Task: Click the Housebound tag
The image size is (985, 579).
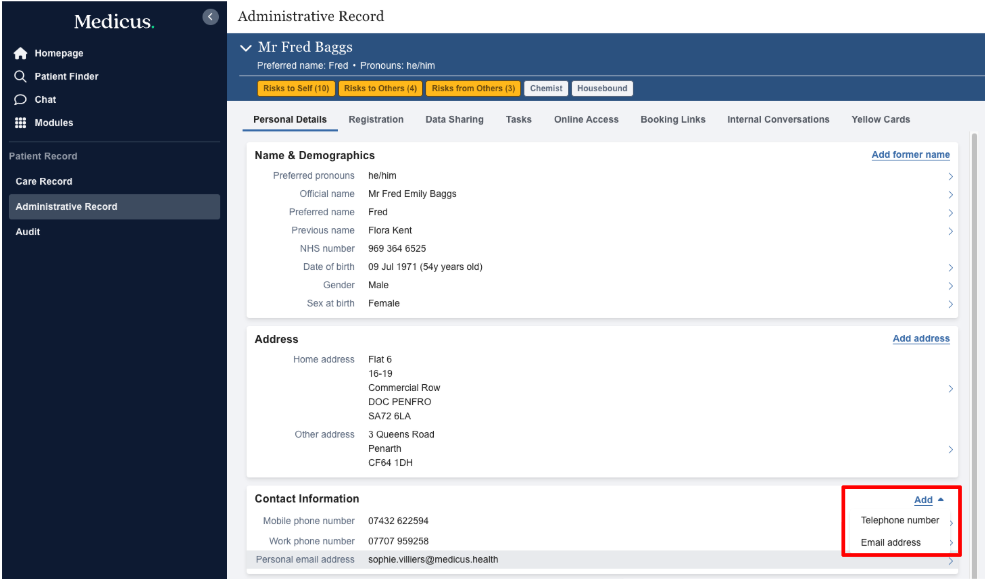Action: [x=602, y=89]
